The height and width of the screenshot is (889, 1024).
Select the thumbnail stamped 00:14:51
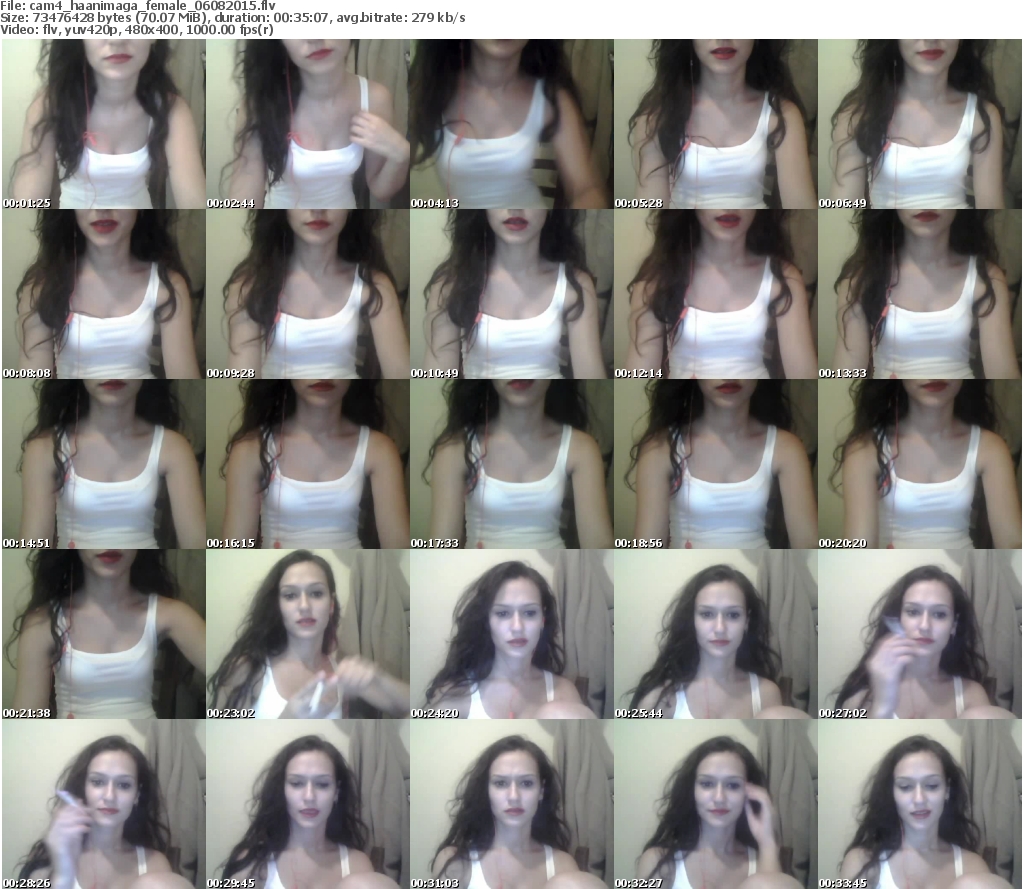point(104,464)
